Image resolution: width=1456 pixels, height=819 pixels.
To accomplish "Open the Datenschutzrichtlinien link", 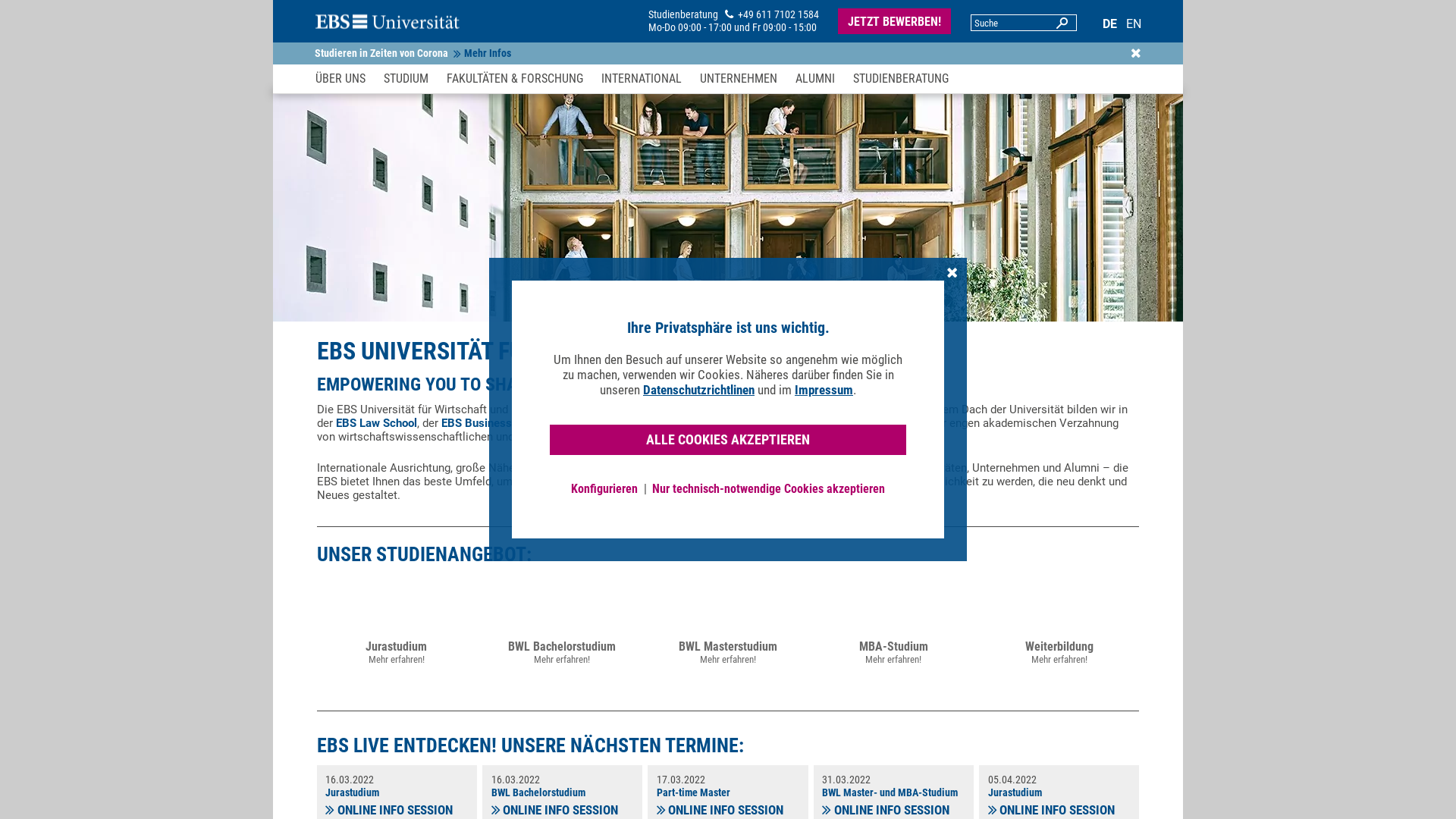I will point(698,391).
